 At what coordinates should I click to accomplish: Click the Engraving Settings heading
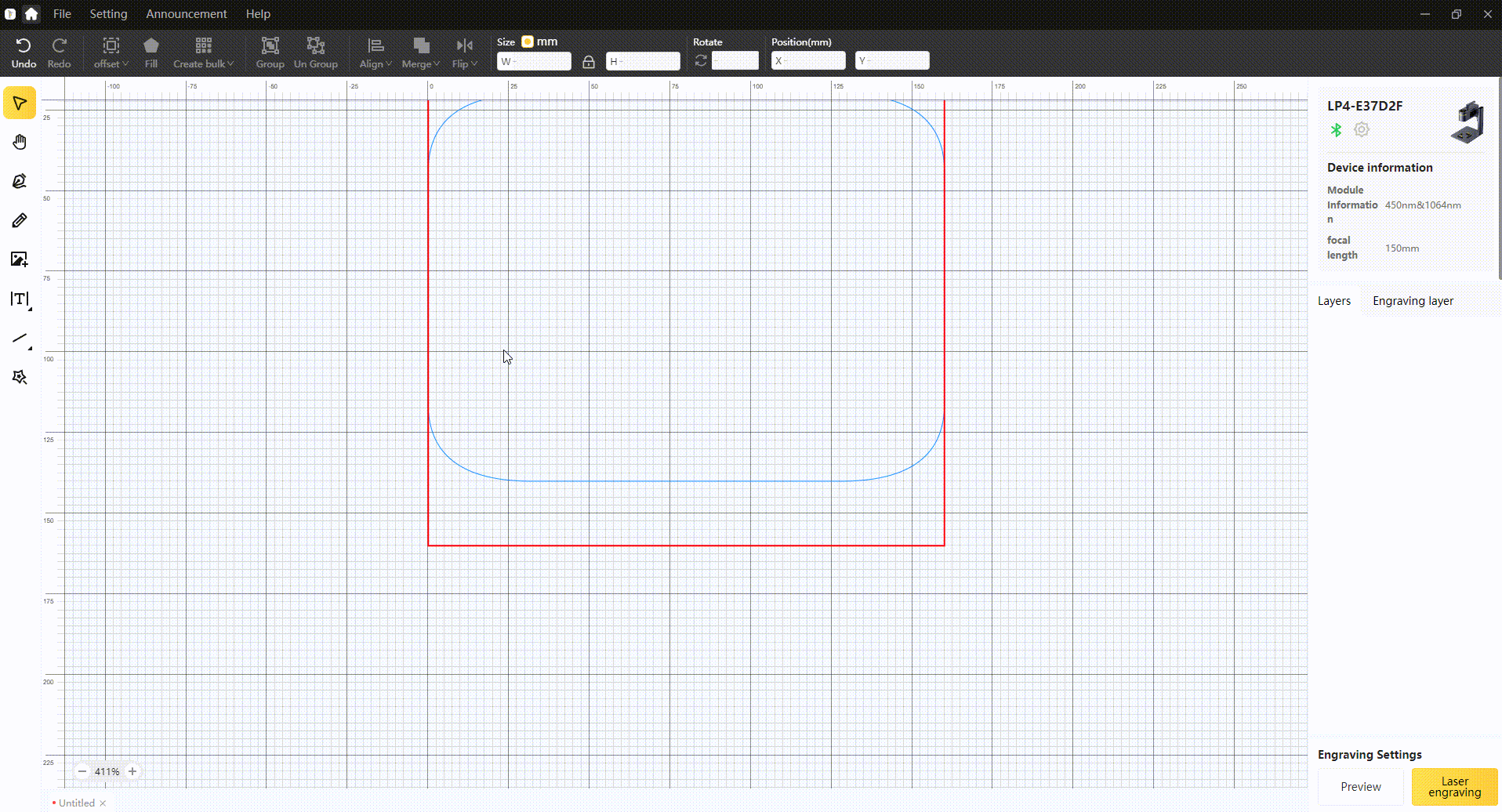1370,755
